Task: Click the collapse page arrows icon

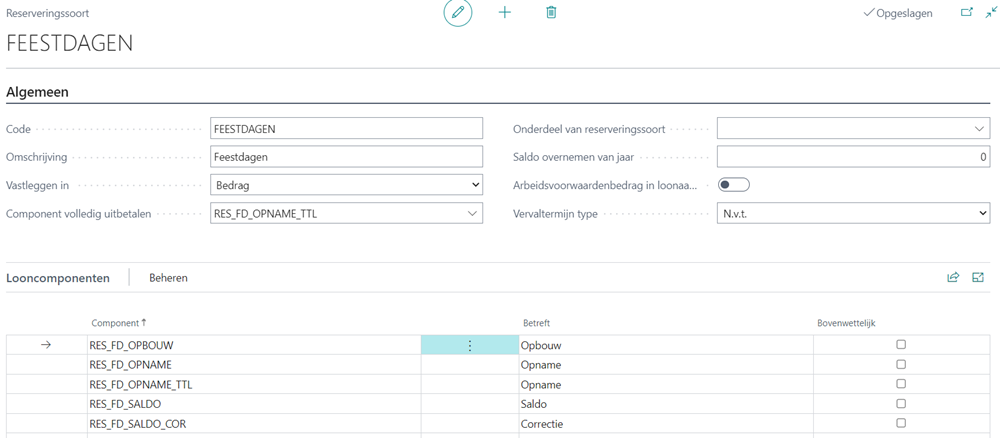Action: click(991, 13)
